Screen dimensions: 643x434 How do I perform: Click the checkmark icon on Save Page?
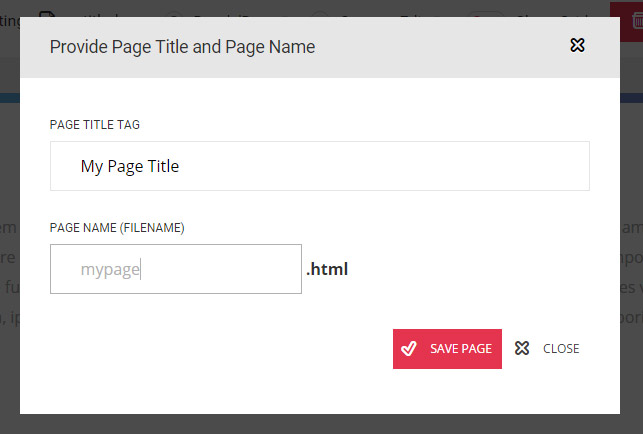coord(408,348)
